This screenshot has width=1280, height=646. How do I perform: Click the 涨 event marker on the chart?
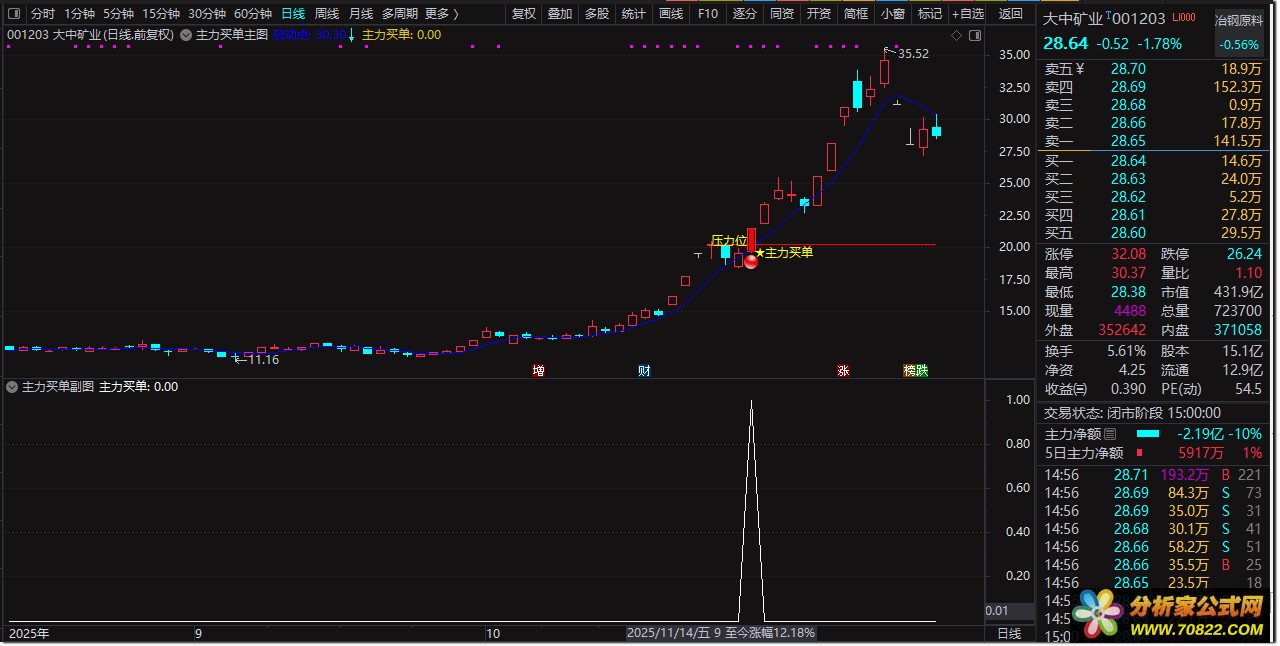[x=843, y=371]
